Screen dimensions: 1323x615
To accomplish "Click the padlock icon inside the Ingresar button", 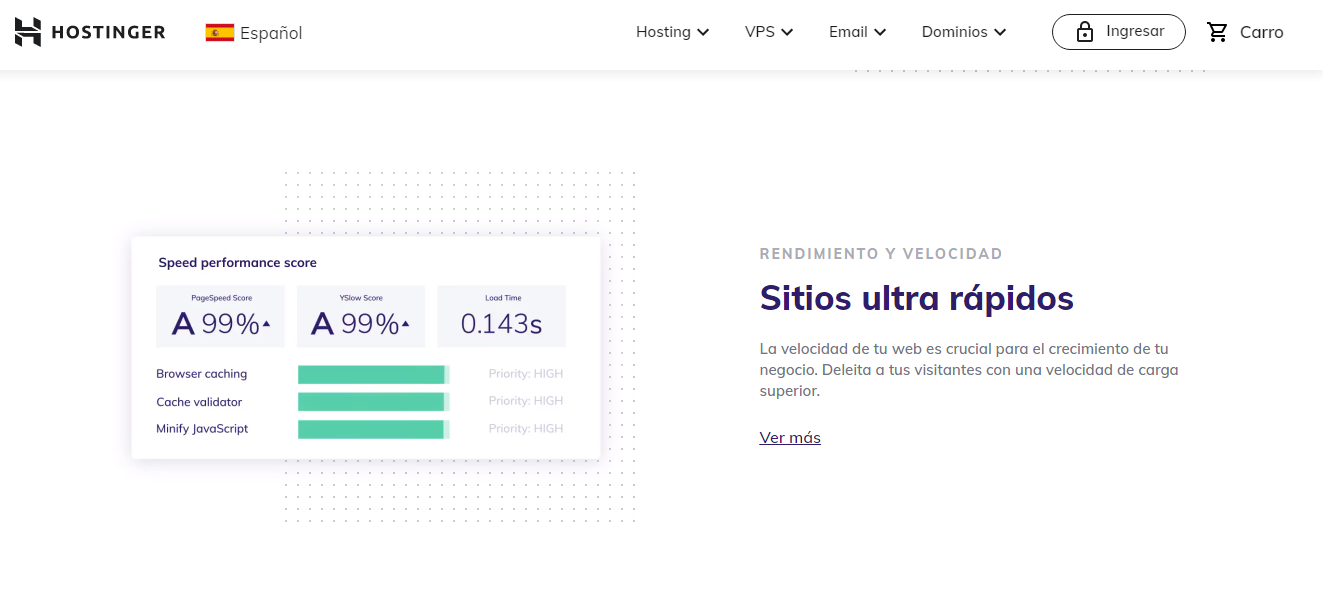I will (x=1085, y=31).
